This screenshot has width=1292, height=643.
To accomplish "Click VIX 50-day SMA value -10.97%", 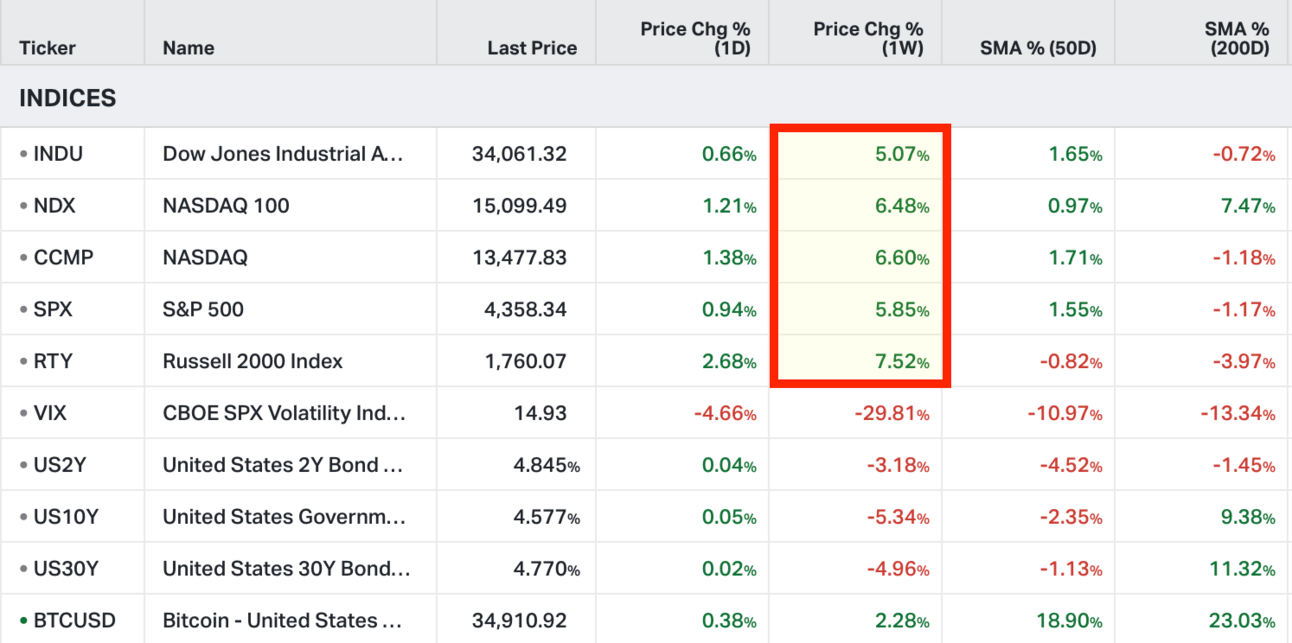I will pos(1066,413).
